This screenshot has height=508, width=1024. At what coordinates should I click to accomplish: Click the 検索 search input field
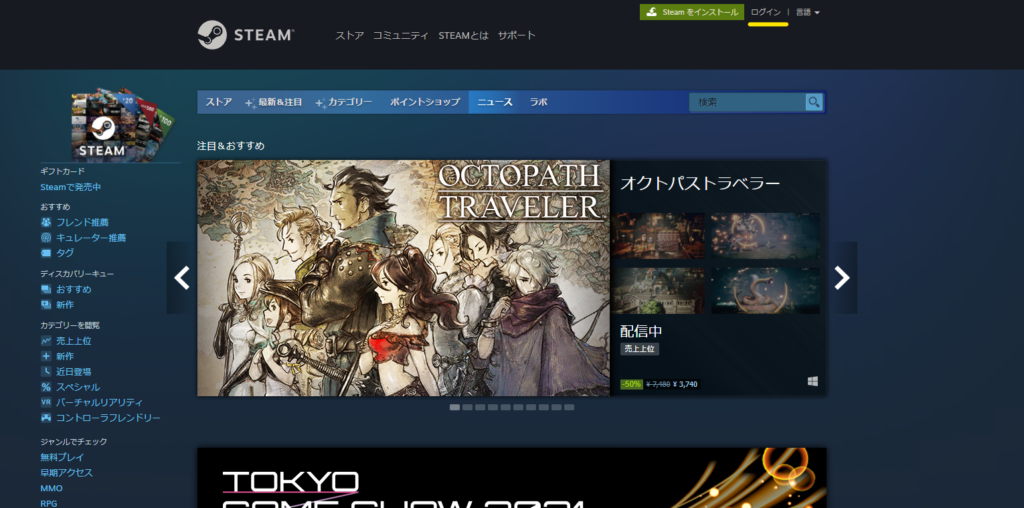point(747,102)
